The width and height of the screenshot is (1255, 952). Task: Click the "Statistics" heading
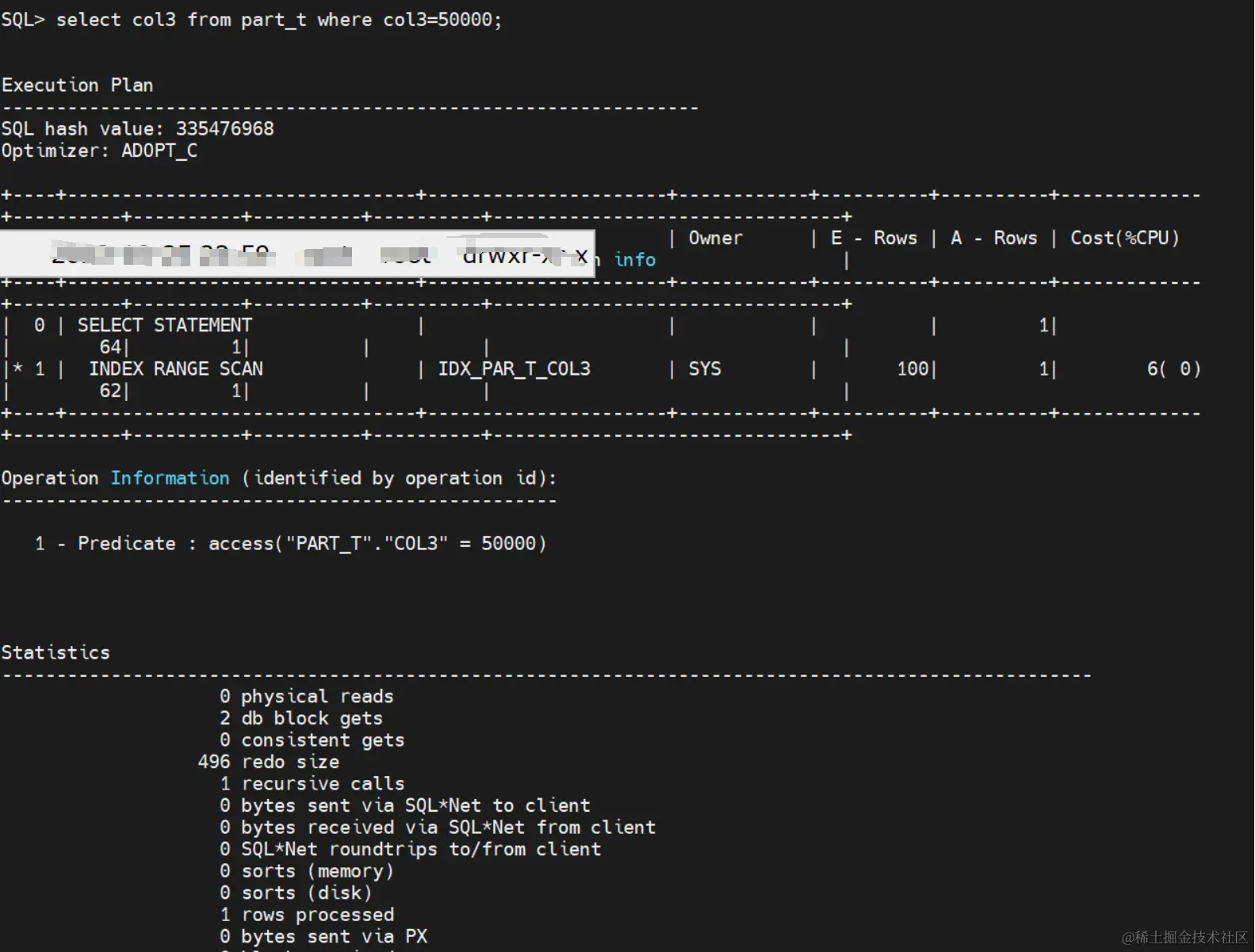point(55,652)
